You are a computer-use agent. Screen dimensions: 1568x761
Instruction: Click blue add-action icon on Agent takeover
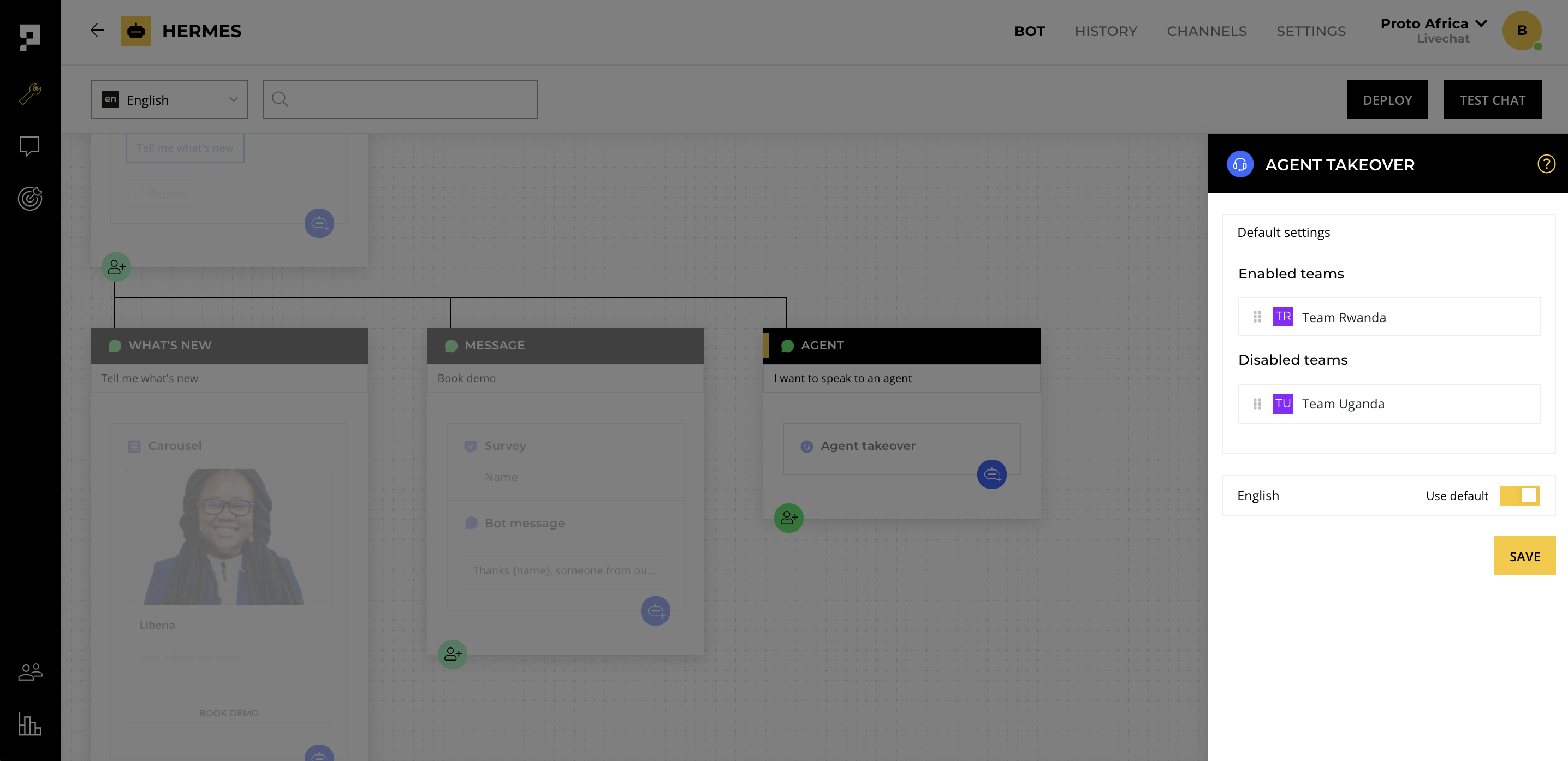[x=991, y=474]
